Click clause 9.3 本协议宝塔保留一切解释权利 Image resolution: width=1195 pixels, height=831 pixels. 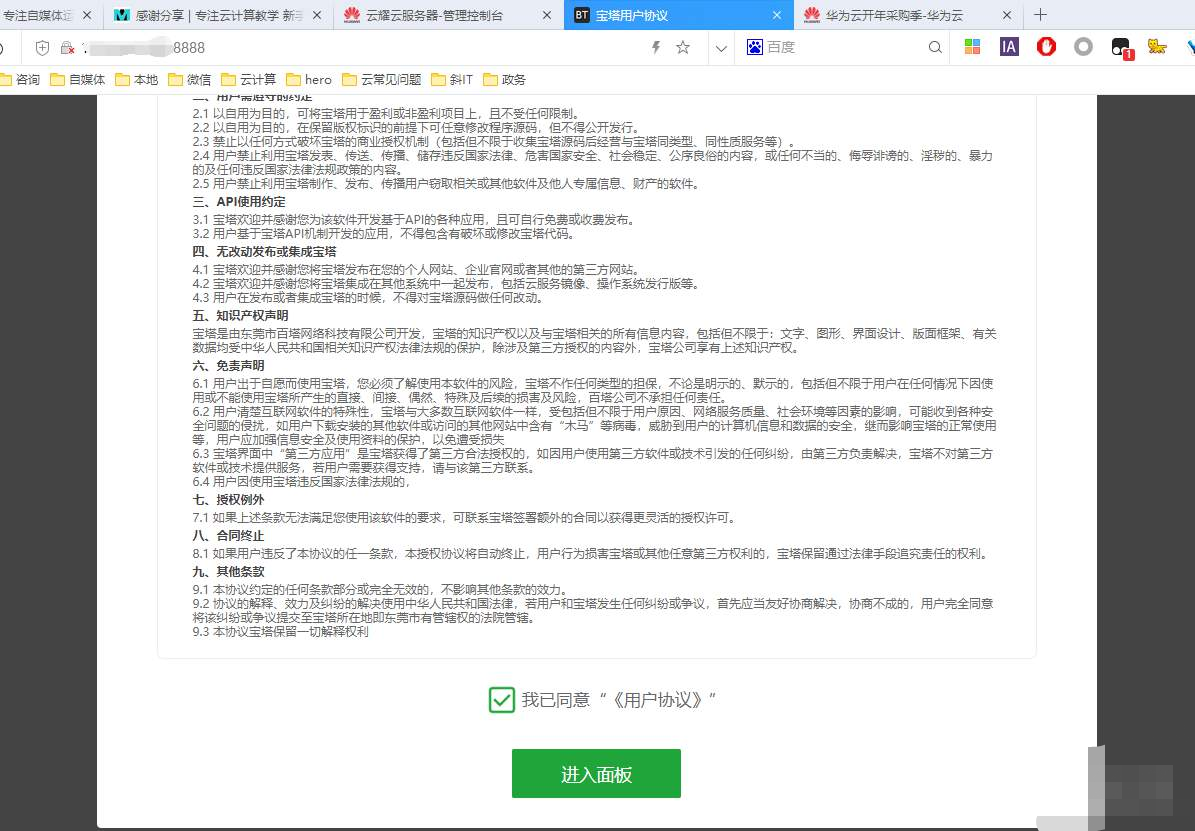tap(280, 631)
